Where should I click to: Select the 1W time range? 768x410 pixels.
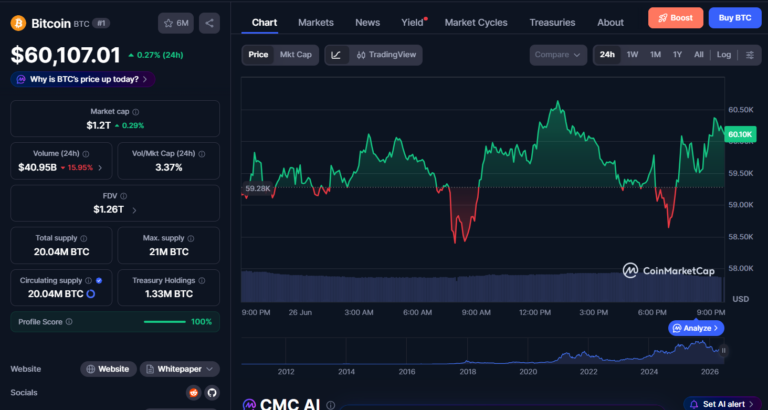coord(632,55)
